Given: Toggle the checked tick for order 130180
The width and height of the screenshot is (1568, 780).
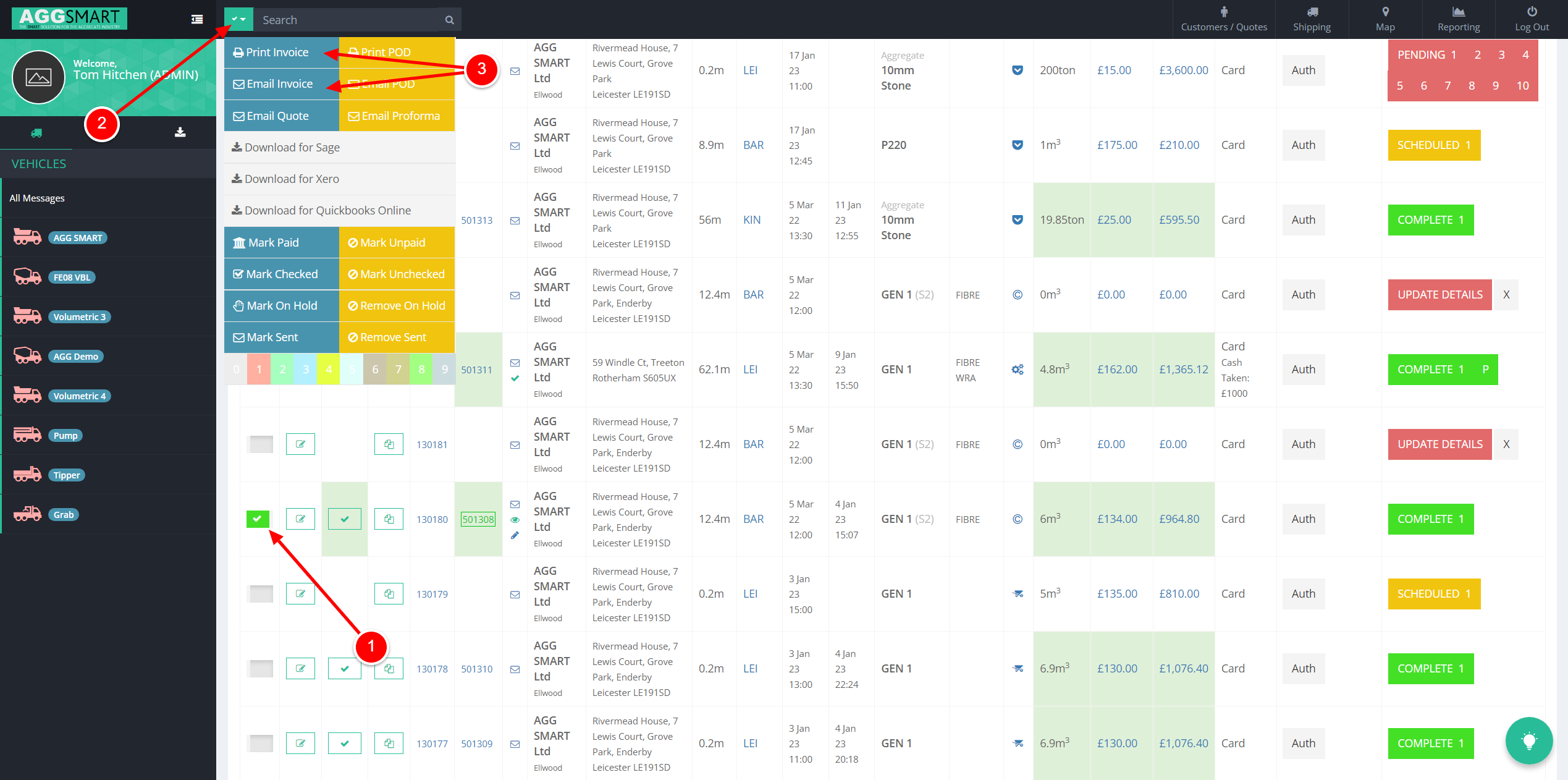Looking at the screenshot, I should tap(345, 519).
